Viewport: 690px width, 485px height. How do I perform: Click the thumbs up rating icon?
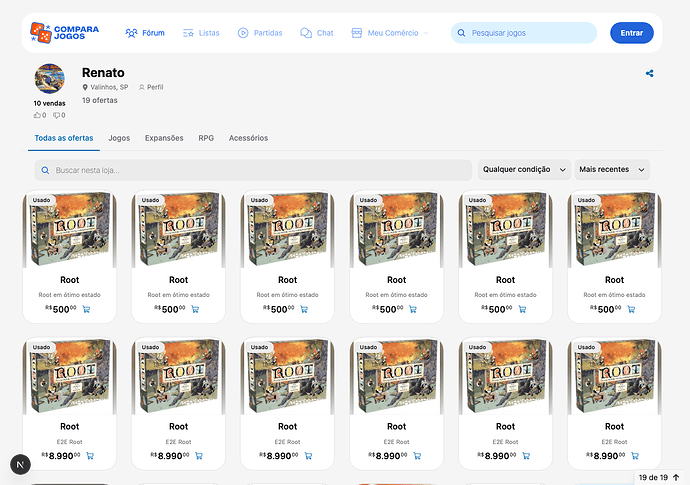tap(38, 115)
